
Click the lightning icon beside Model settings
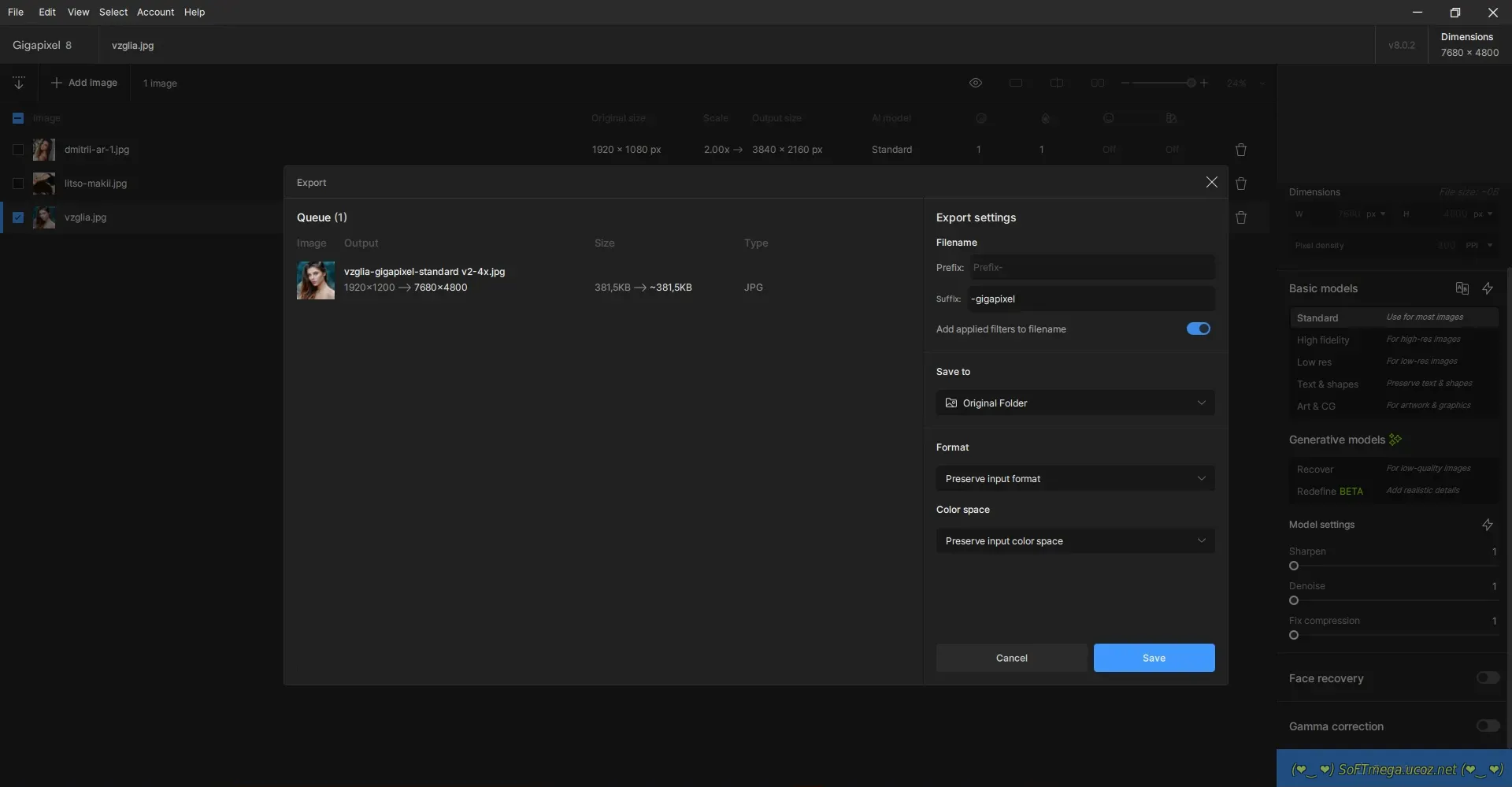pyautogui.click(x=1487, y=525)
